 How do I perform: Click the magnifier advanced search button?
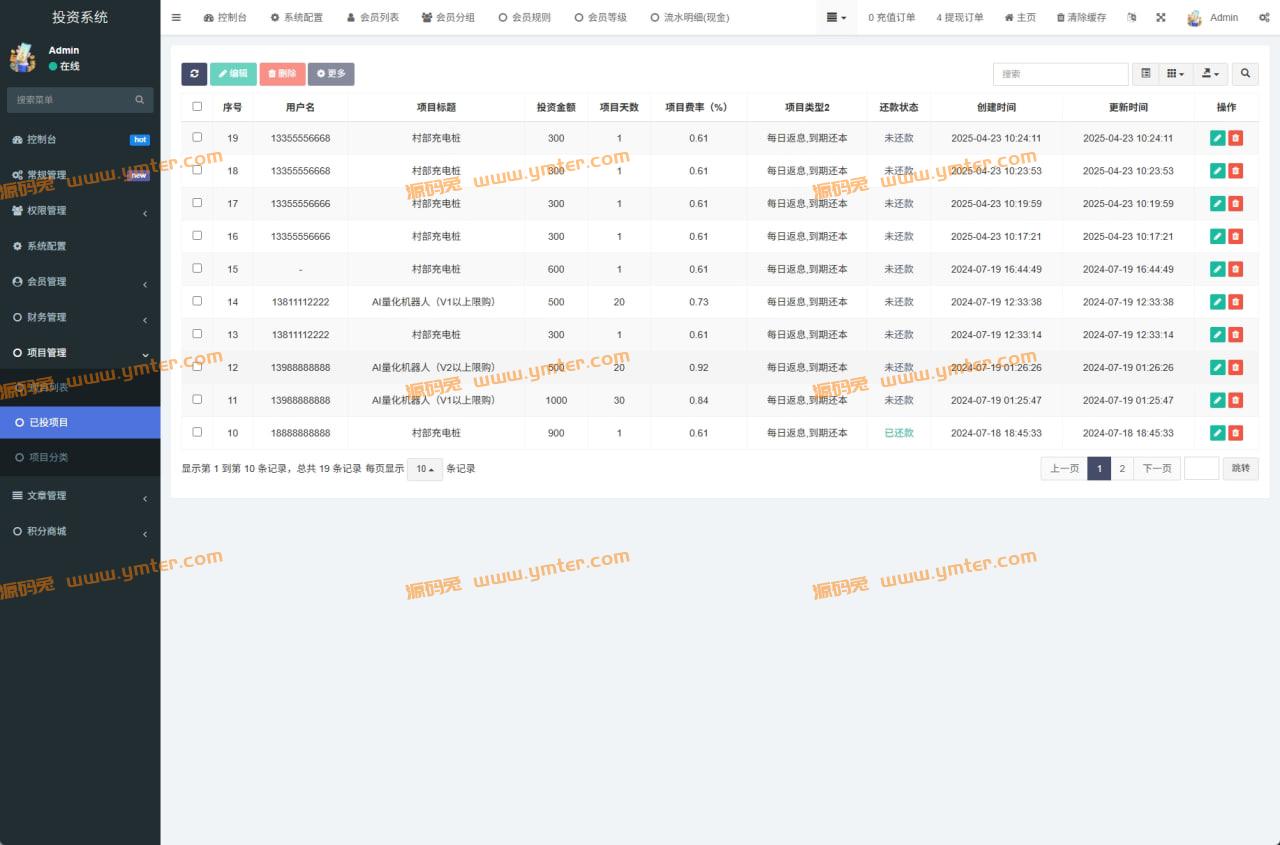(x=1245, y=74)
